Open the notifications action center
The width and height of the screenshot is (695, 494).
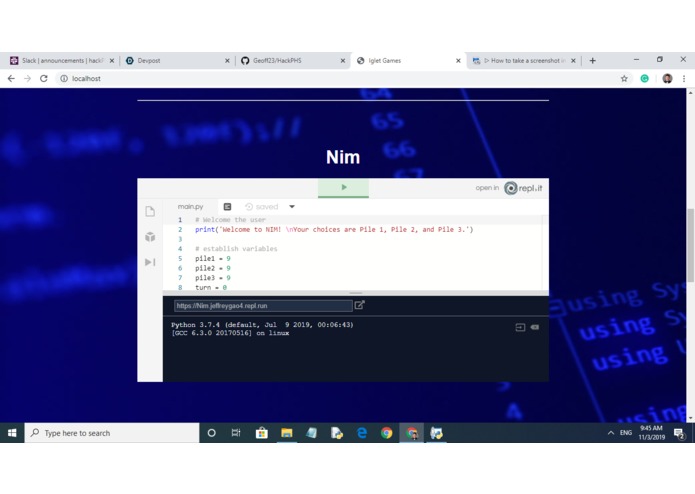(x=679, y=433)
